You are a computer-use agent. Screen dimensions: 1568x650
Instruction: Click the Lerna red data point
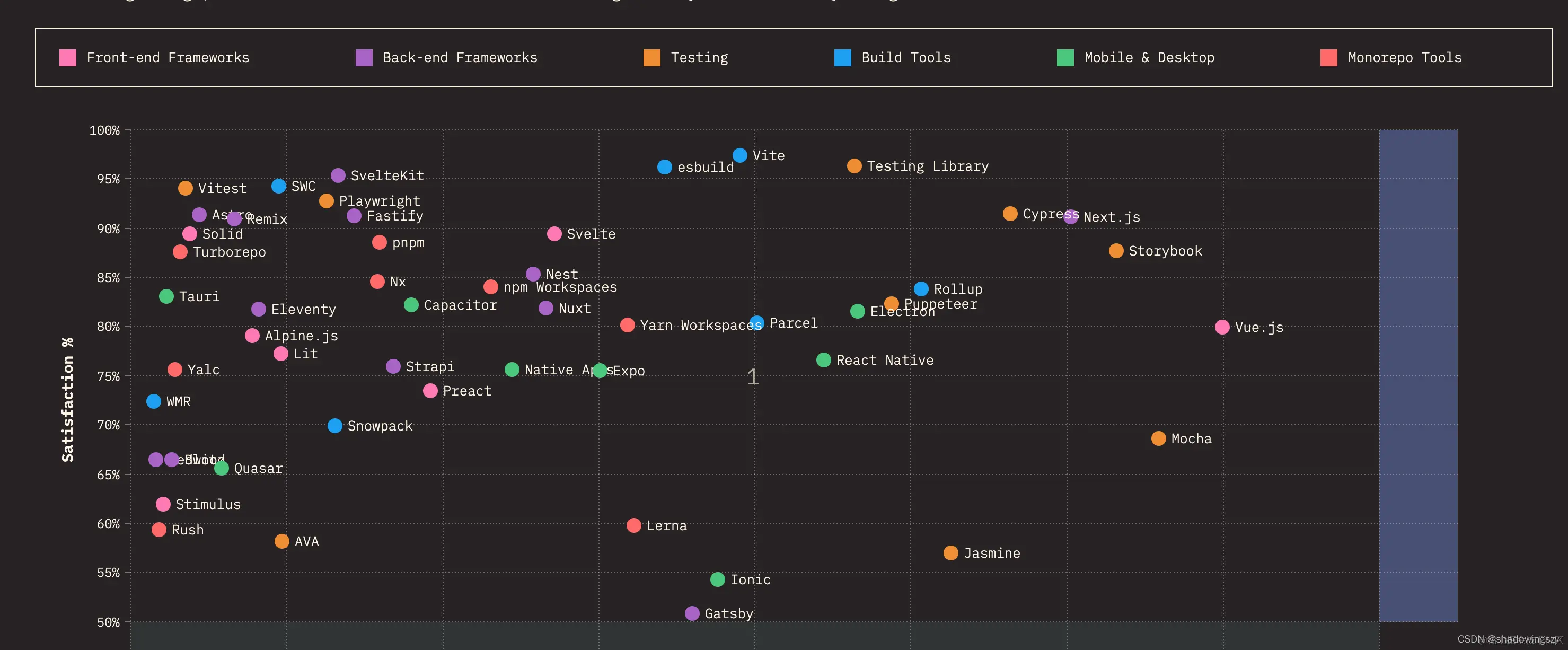633,525
